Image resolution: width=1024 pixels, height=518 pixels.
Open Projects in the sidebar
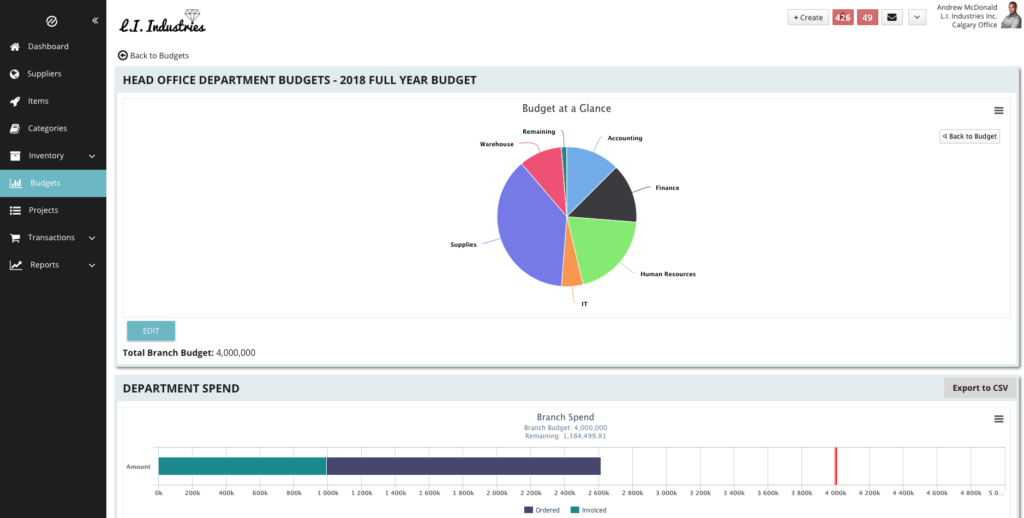click(53, 210)
